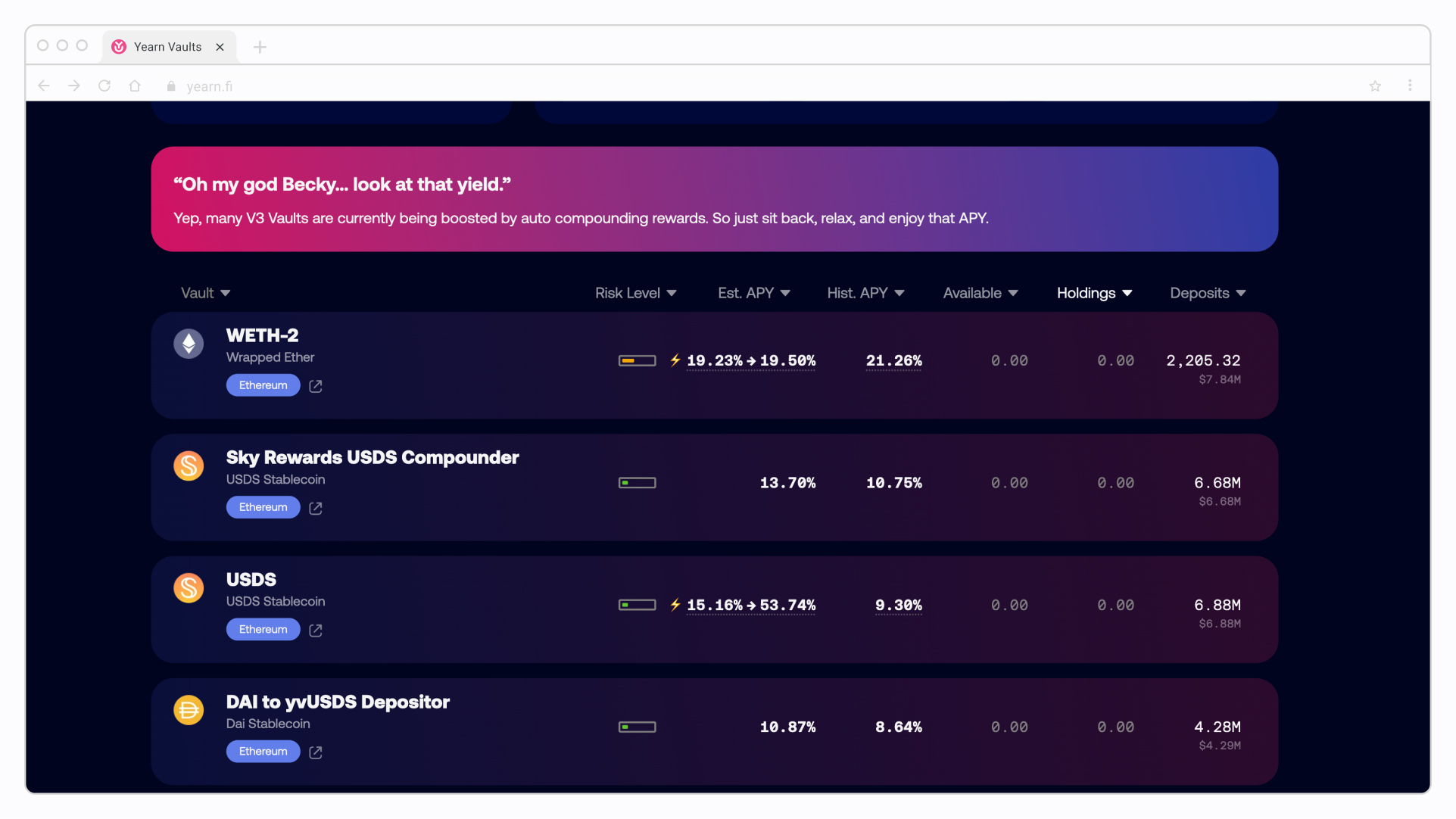The height and width of the screenshot is (819, 1456).
Task: Click USDS deposits value 6.88M
Action: [1217, 606]
